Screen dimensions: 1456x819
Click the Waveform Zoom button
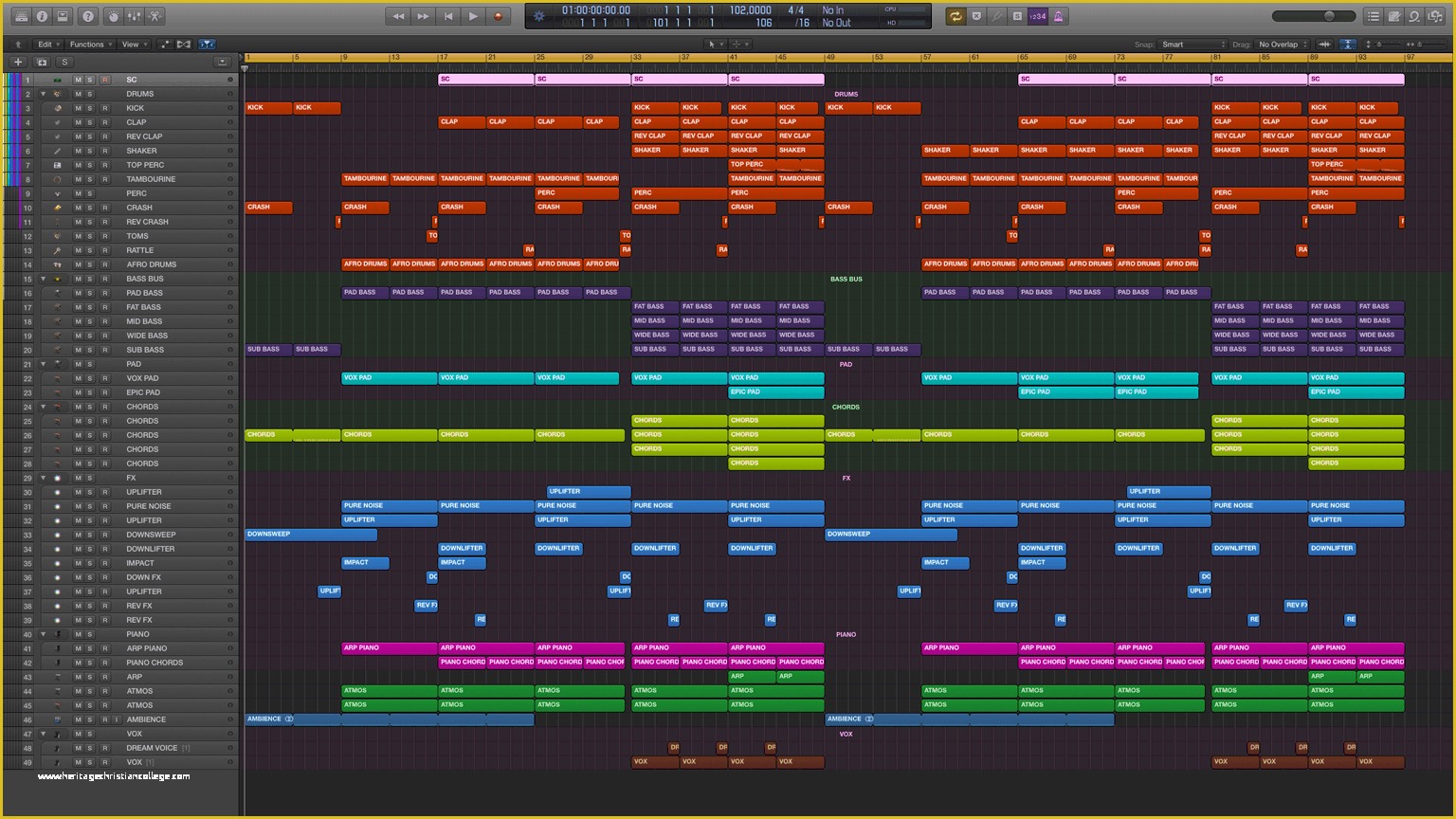(1324, 45)
